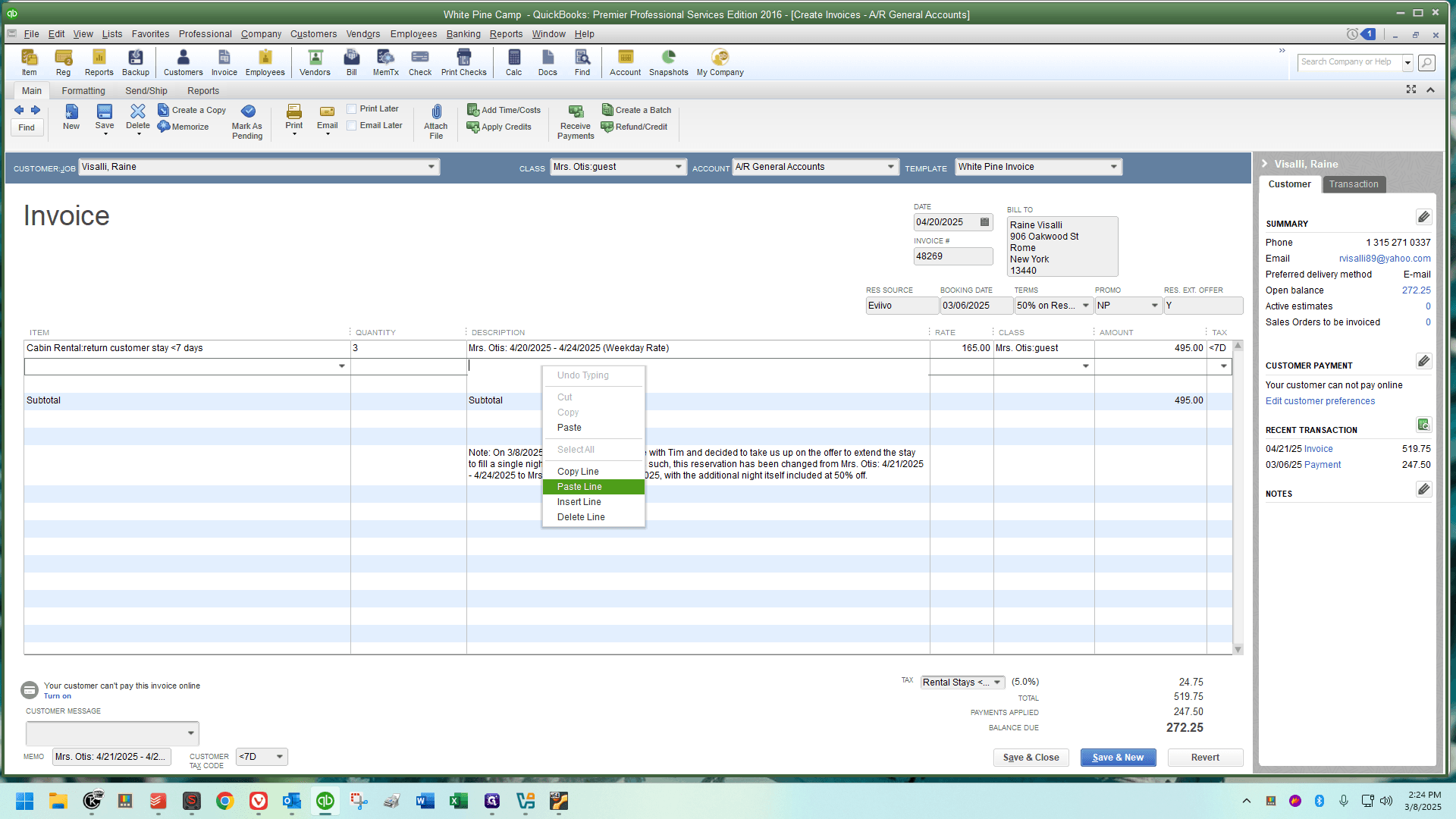This screenshot has height=819, width=1456.
Task: Open the Vendors center icon
Action: (x=315, y=62)
